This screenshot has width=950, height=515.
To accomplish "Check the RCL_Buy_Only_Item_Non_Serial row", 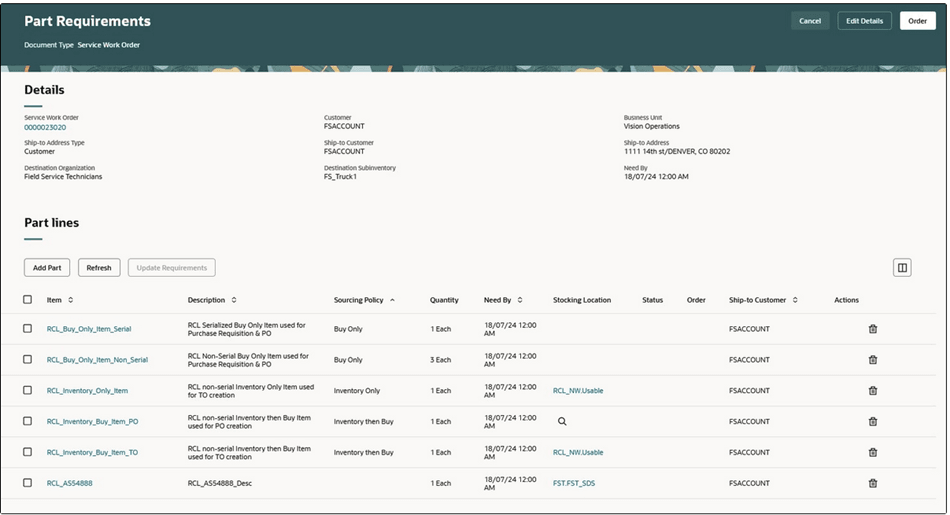I will click(x=27, y=359).
